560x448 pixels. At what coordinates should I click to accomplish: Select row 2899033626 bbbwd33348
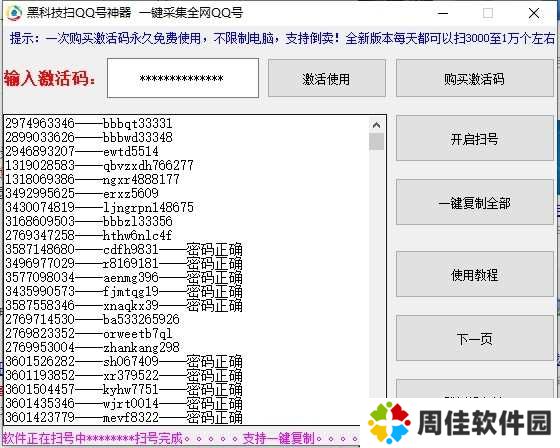coord(89,138)
